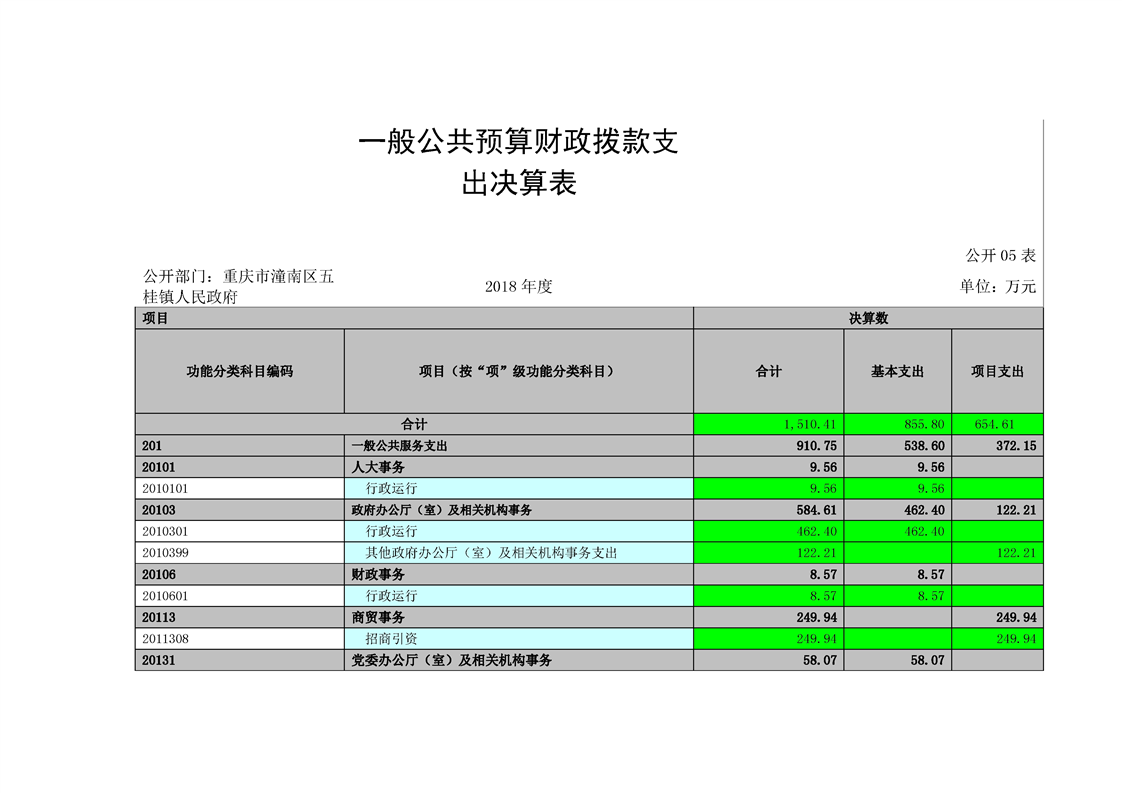Select the 基本支出 column header
This screenshot has height=793, width=1122.
(897, 371)
